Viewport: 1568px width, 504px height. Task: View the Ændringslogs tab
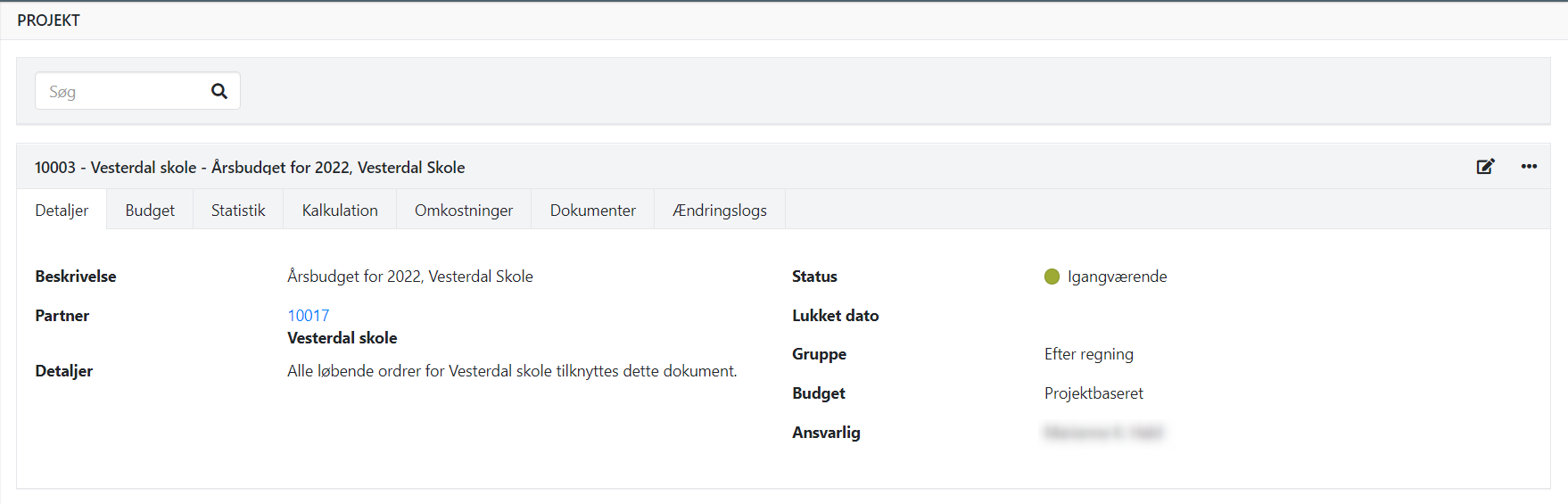[720, 211]
